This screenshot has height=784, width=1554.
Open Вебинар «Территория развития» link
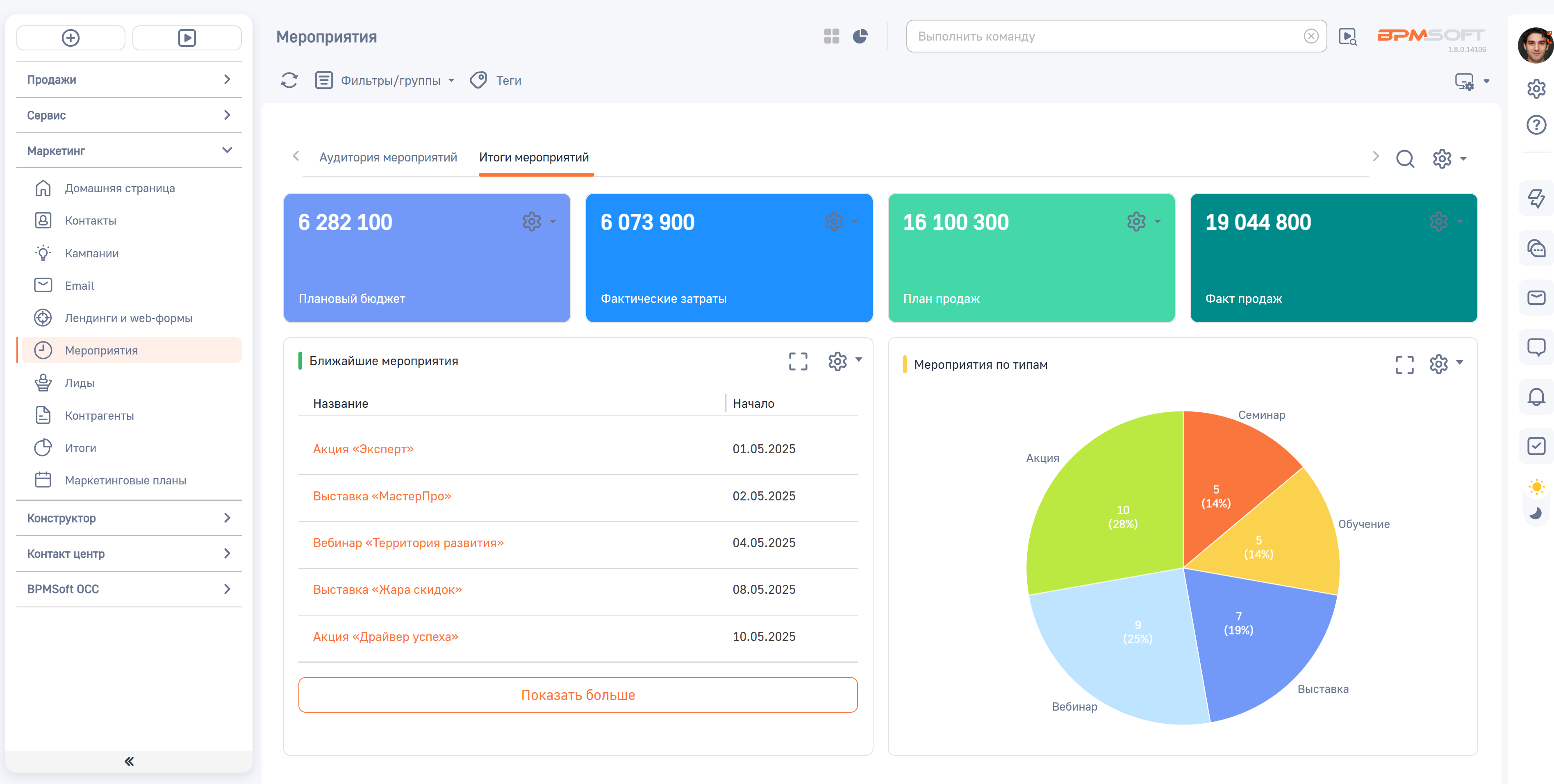click(x=408, y=543)
